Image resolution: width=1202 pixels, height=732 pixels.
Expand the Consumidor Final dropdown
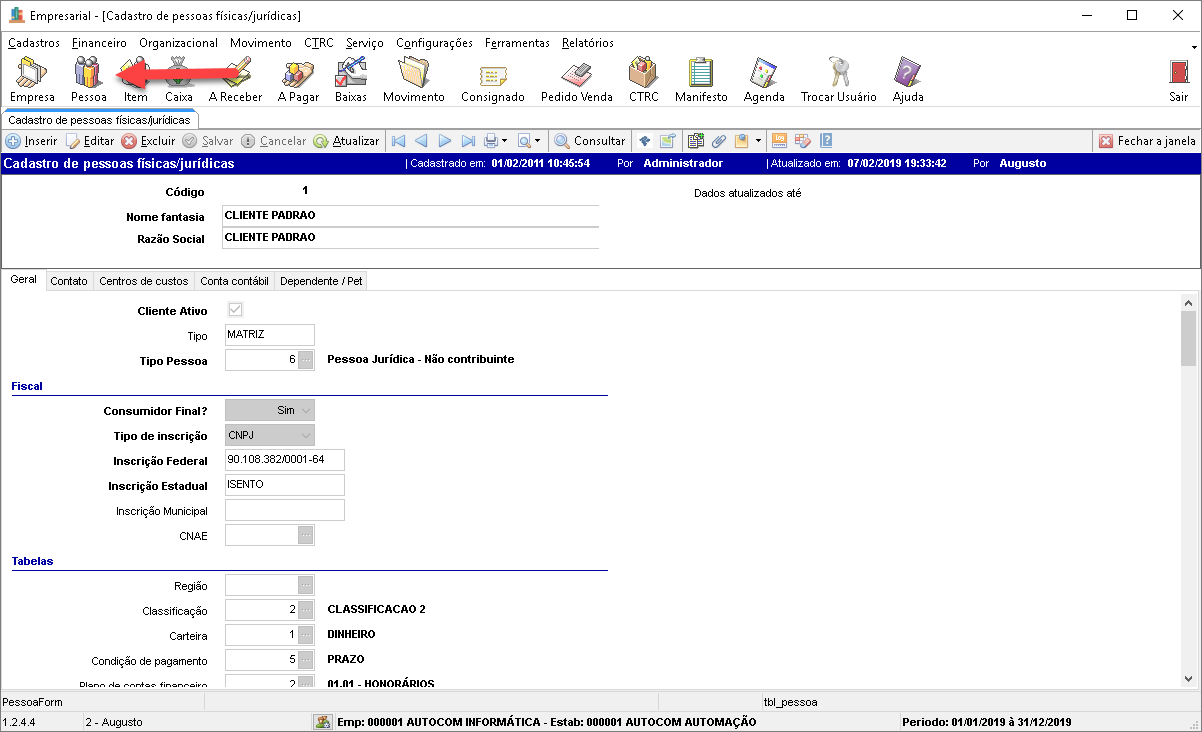[306, 410]
